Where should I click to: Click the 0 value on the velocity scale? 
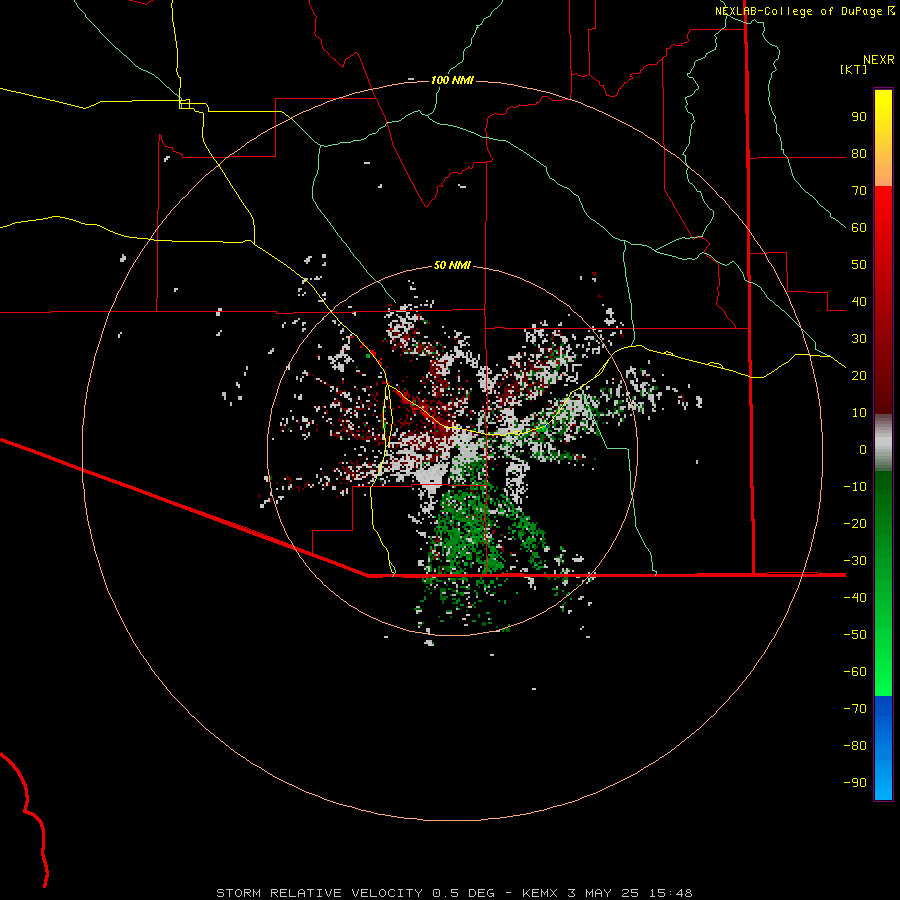(x=863, y=450)
